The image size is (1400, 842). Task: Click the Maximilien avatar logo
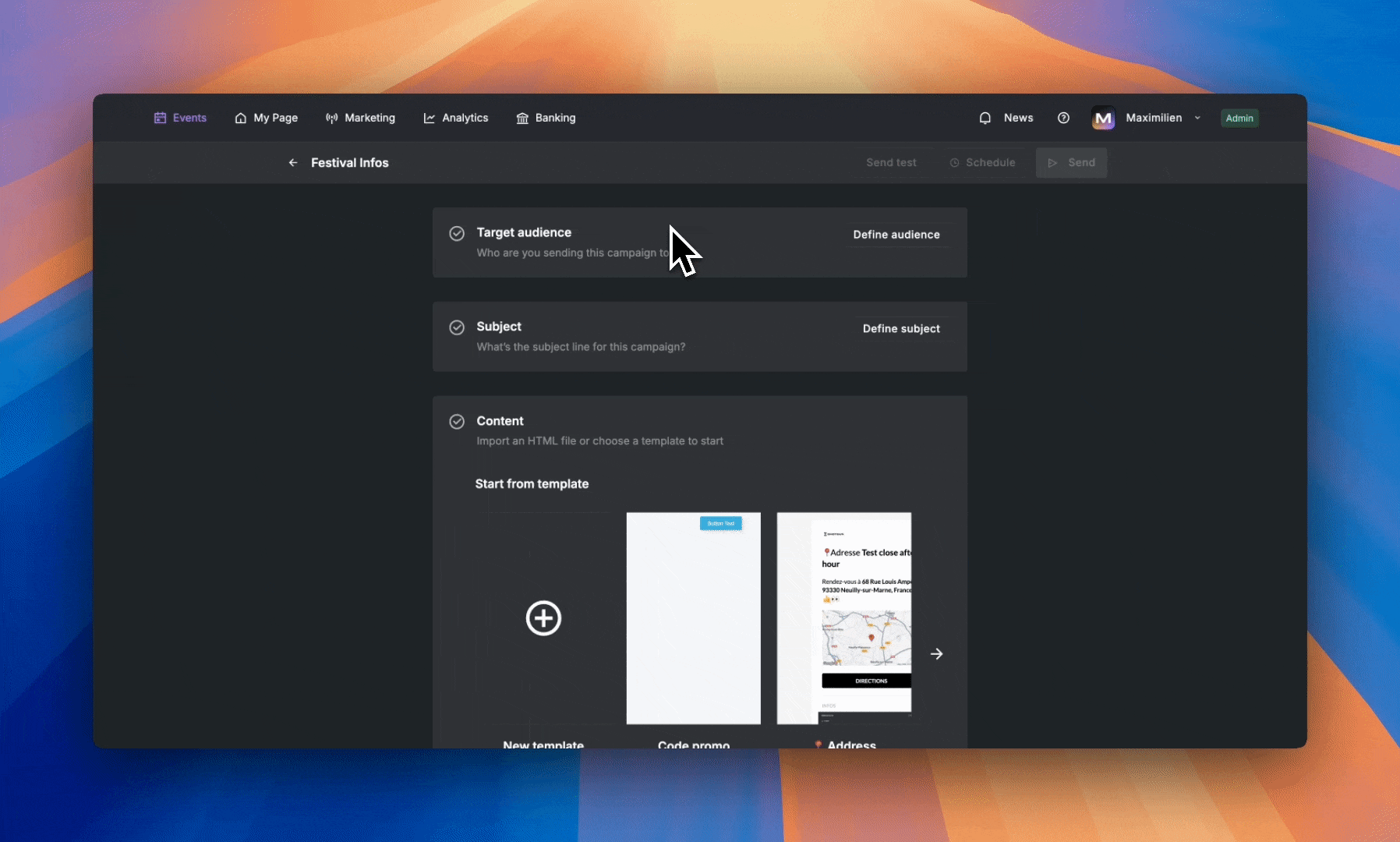tap(1103, 118)
